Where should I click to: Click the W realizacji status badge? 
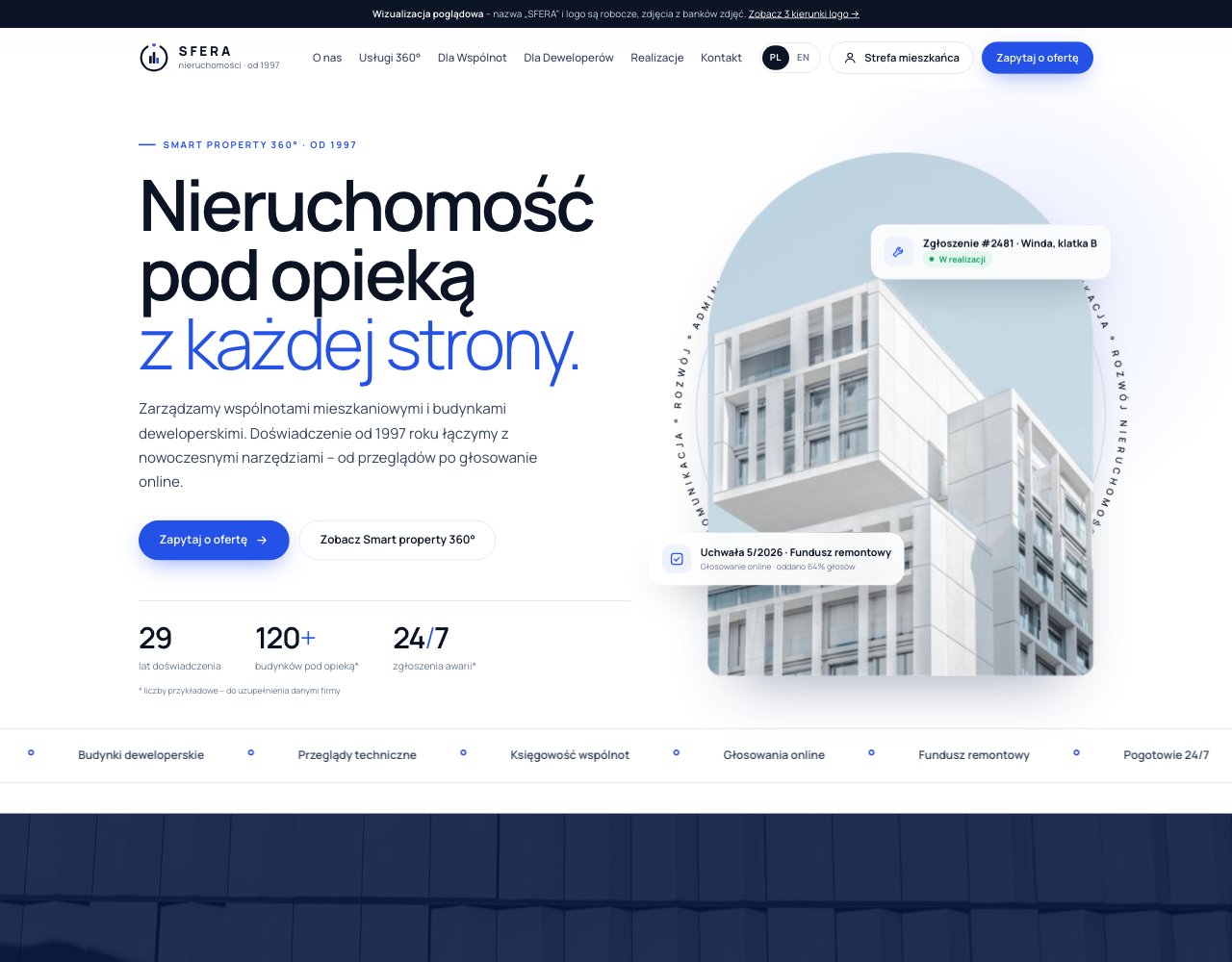pos(957,260)
